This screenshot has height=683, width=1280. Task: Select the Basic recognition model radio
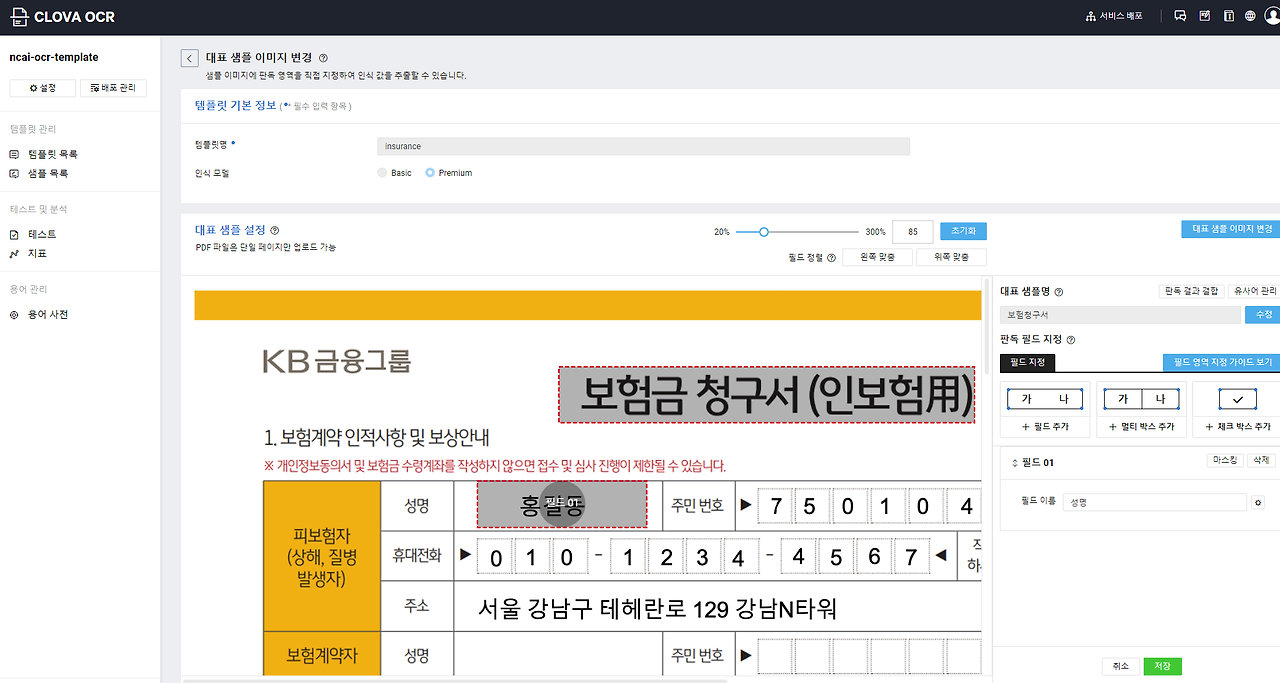tap(381, 172)
